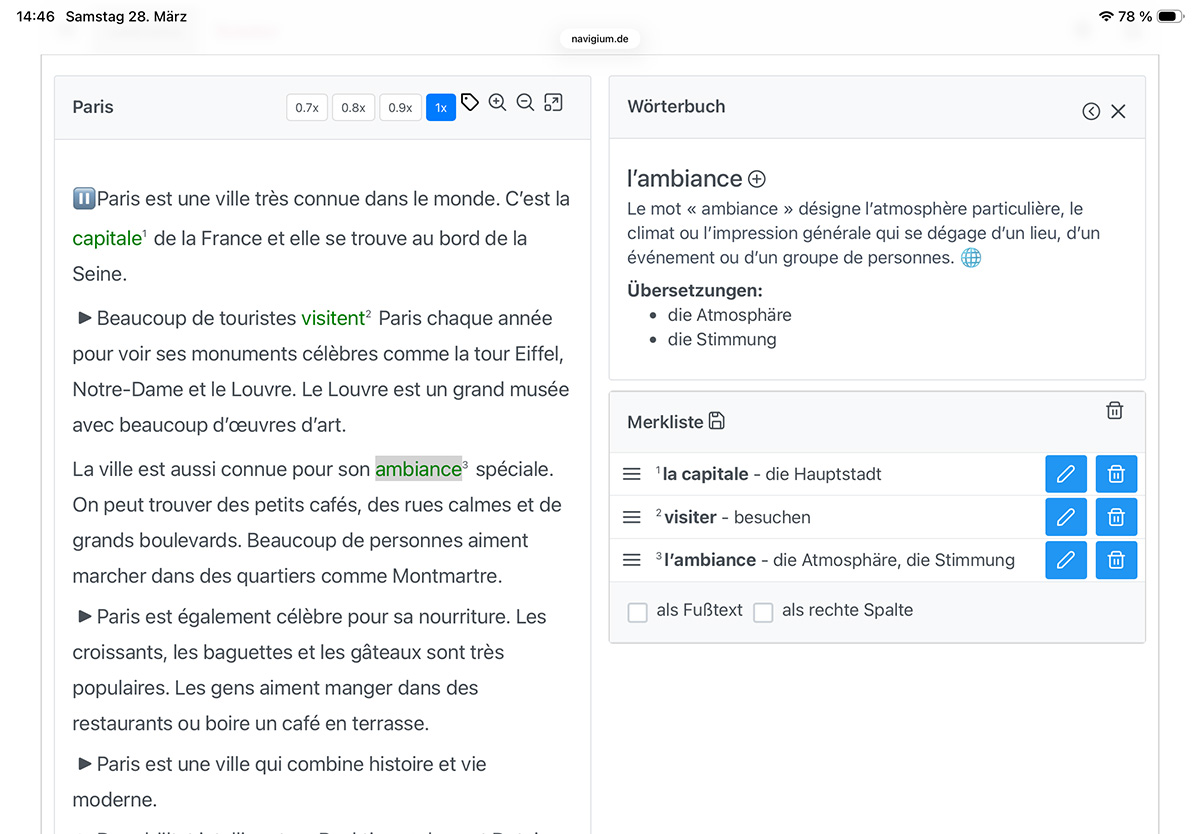Look up the highlighted word 'capitale'
This screenshot has height=834, width=1200.
coord(107,239)
